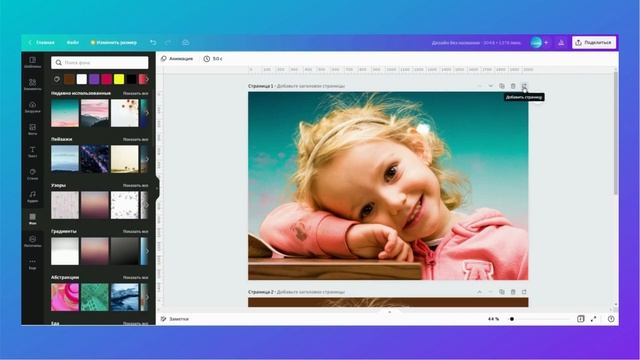Enter fullscreen presentation mode in the bottom bar
640x360 pixels.
pos(593,319)
